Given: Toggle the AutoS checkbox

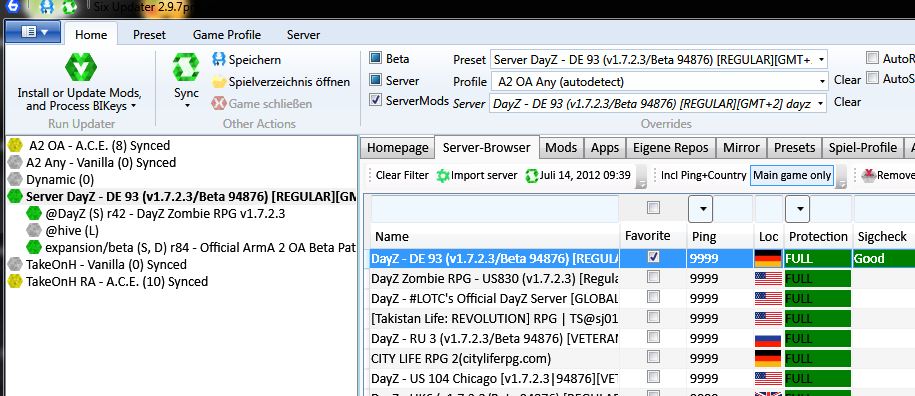Looking at the screenshot, I should [x=872, y=78].
